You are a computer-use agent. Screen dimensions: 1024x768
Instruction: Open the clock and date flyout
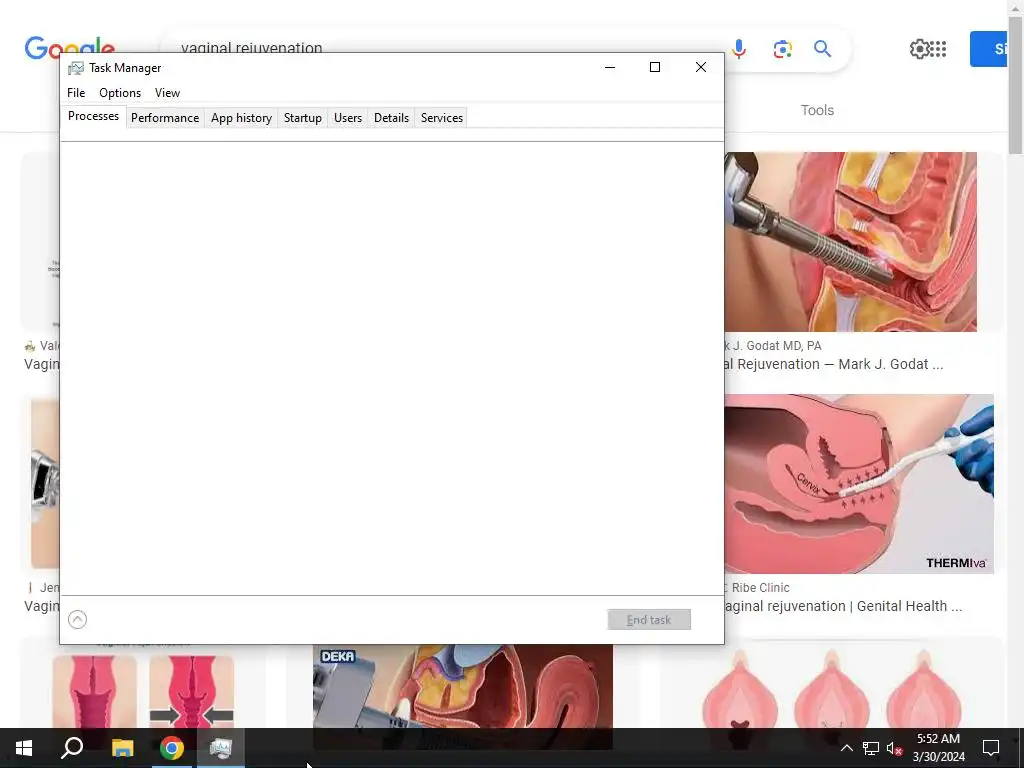938,748
